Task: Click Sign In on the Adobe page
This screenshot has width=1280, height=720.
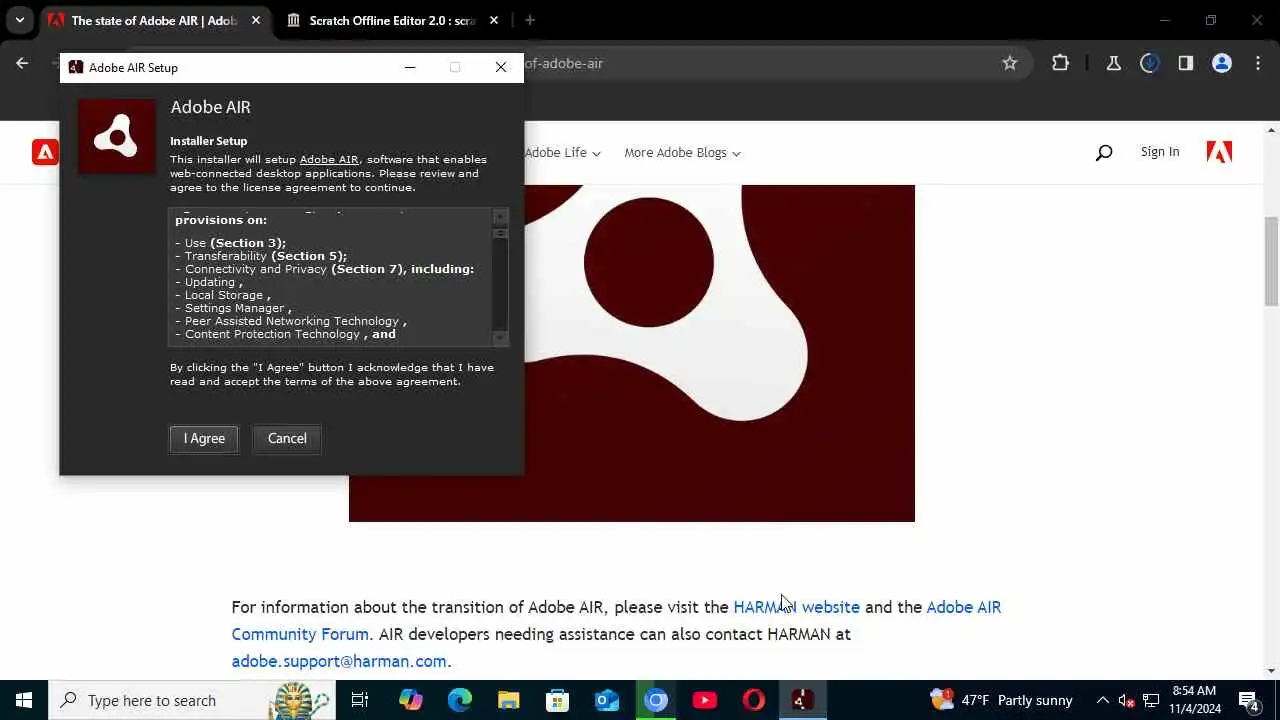Action: pyautogui.click(x=1160, y=152)
